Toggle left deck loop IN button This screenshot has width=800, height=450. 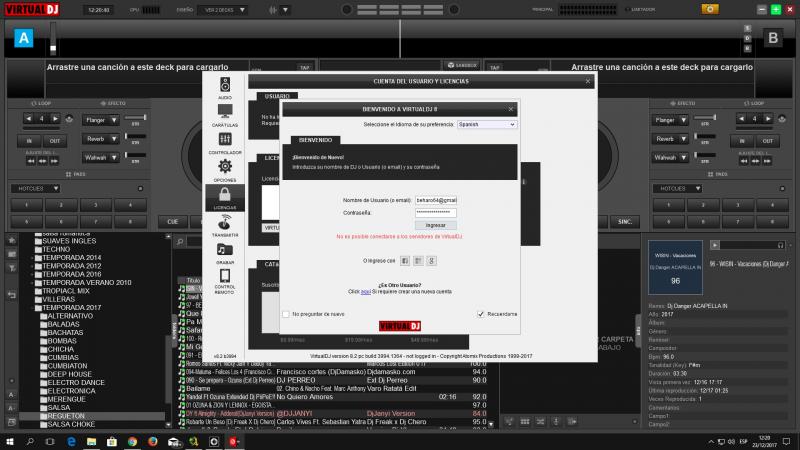[29, 141]
